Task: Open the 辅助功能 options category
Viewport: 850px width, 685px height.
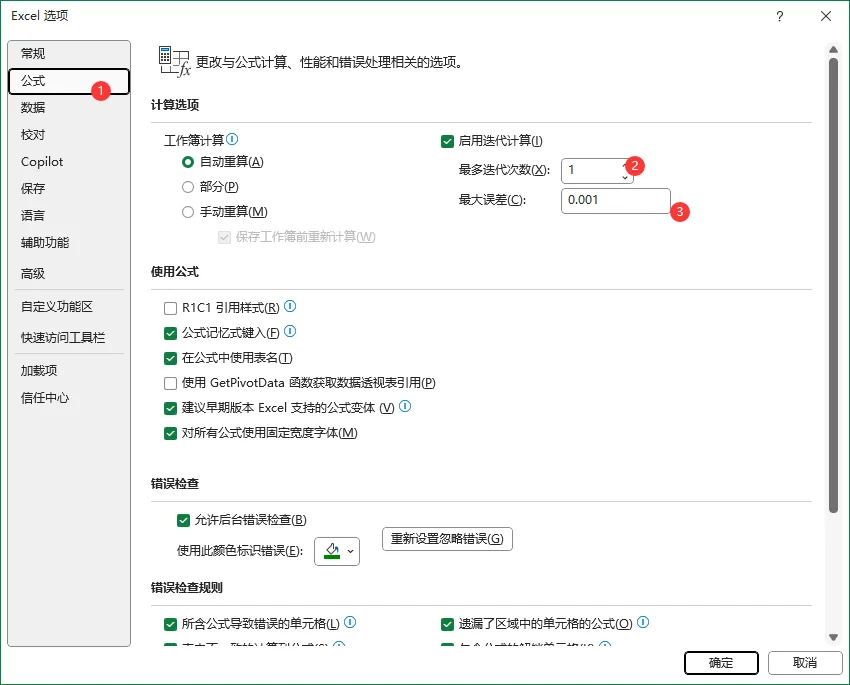Action: point(69,243)
